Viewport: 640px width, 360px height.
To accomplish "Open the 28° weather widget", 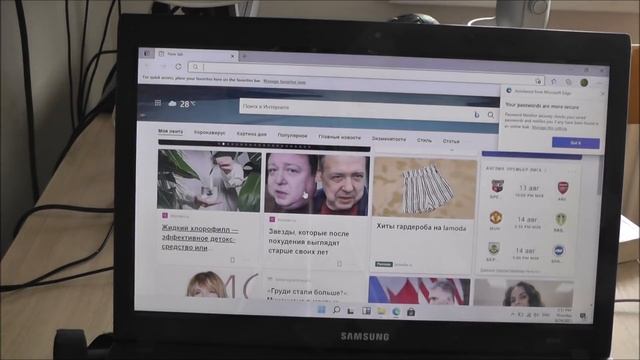I will [x=182, y=104].
